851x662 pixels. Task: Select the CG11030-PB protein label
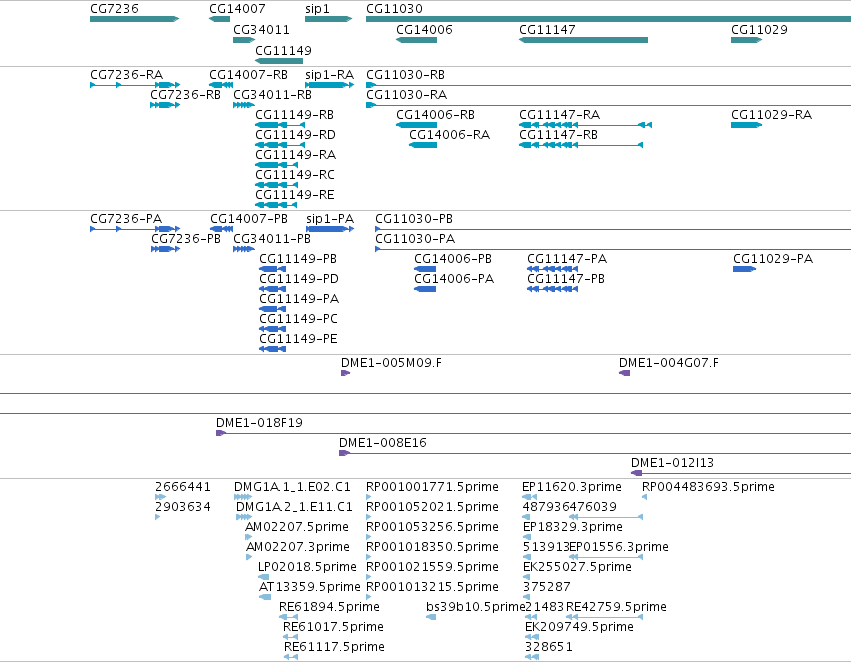(x=414, y=219)
